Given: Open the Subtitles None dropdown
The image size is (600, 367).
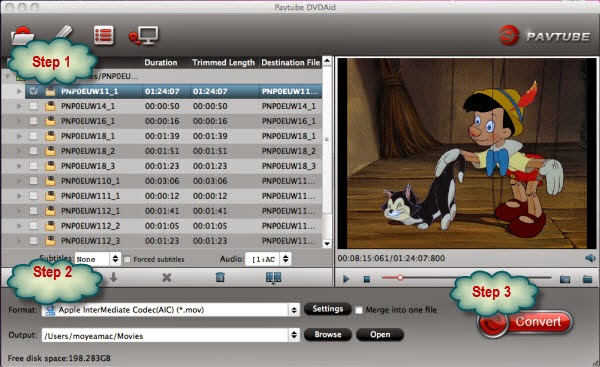Looking at the screenshot, I should pos(98,259).
